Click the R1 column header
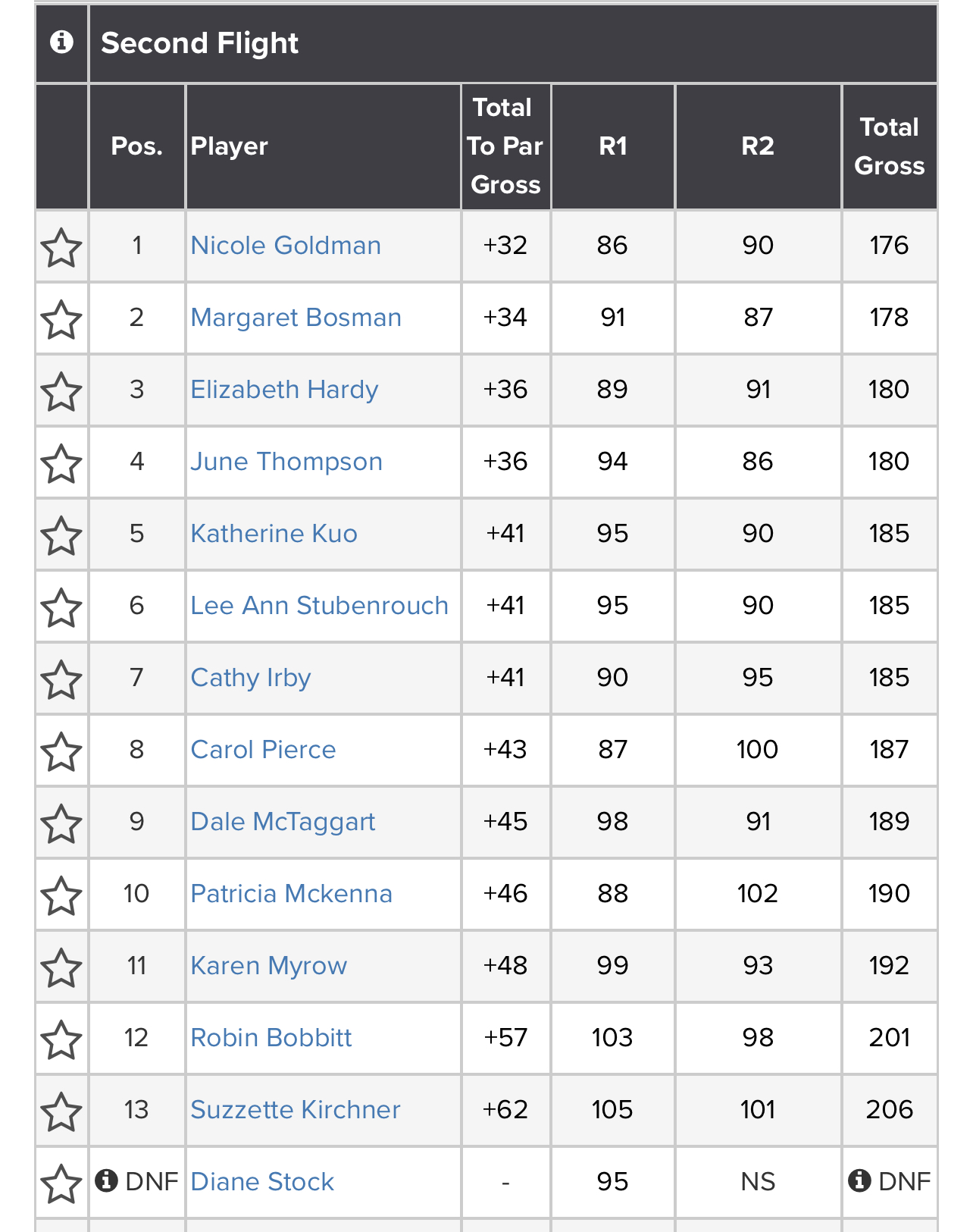 [612, 146]
